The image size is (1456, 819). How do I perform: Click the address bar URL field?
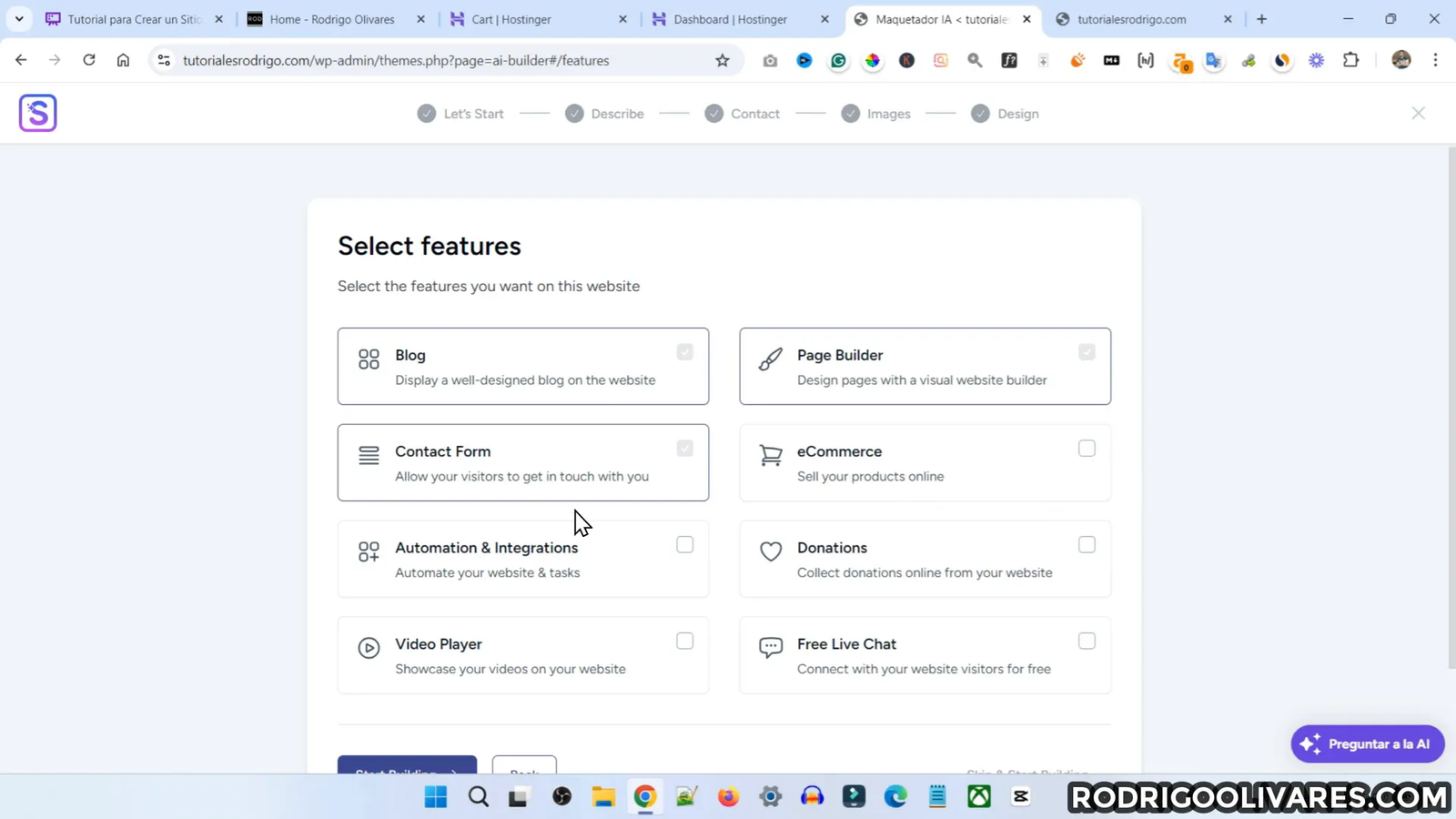point(396,60)
